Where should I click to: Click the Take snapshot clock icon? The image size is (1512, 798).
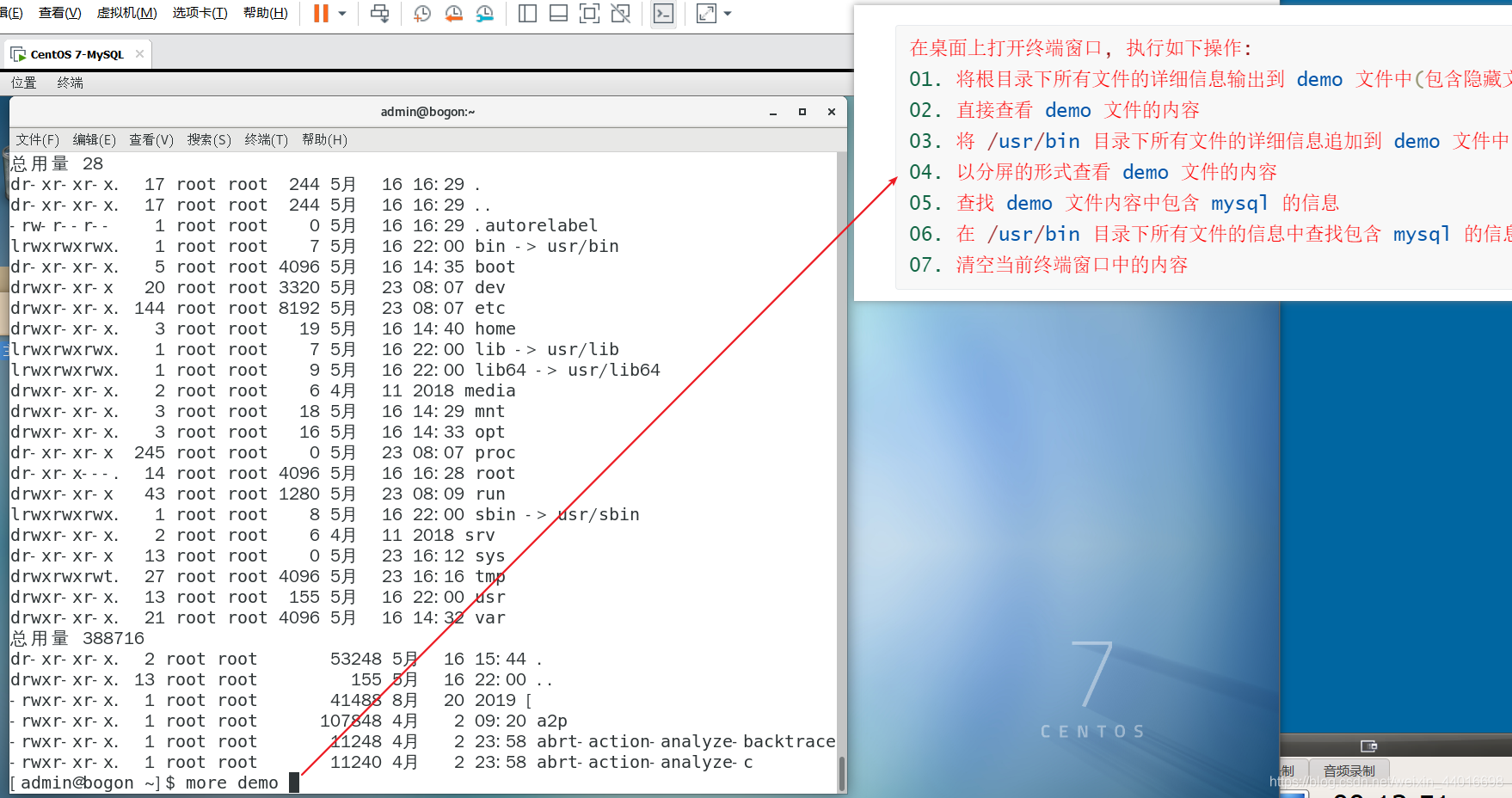pos(421,13)
